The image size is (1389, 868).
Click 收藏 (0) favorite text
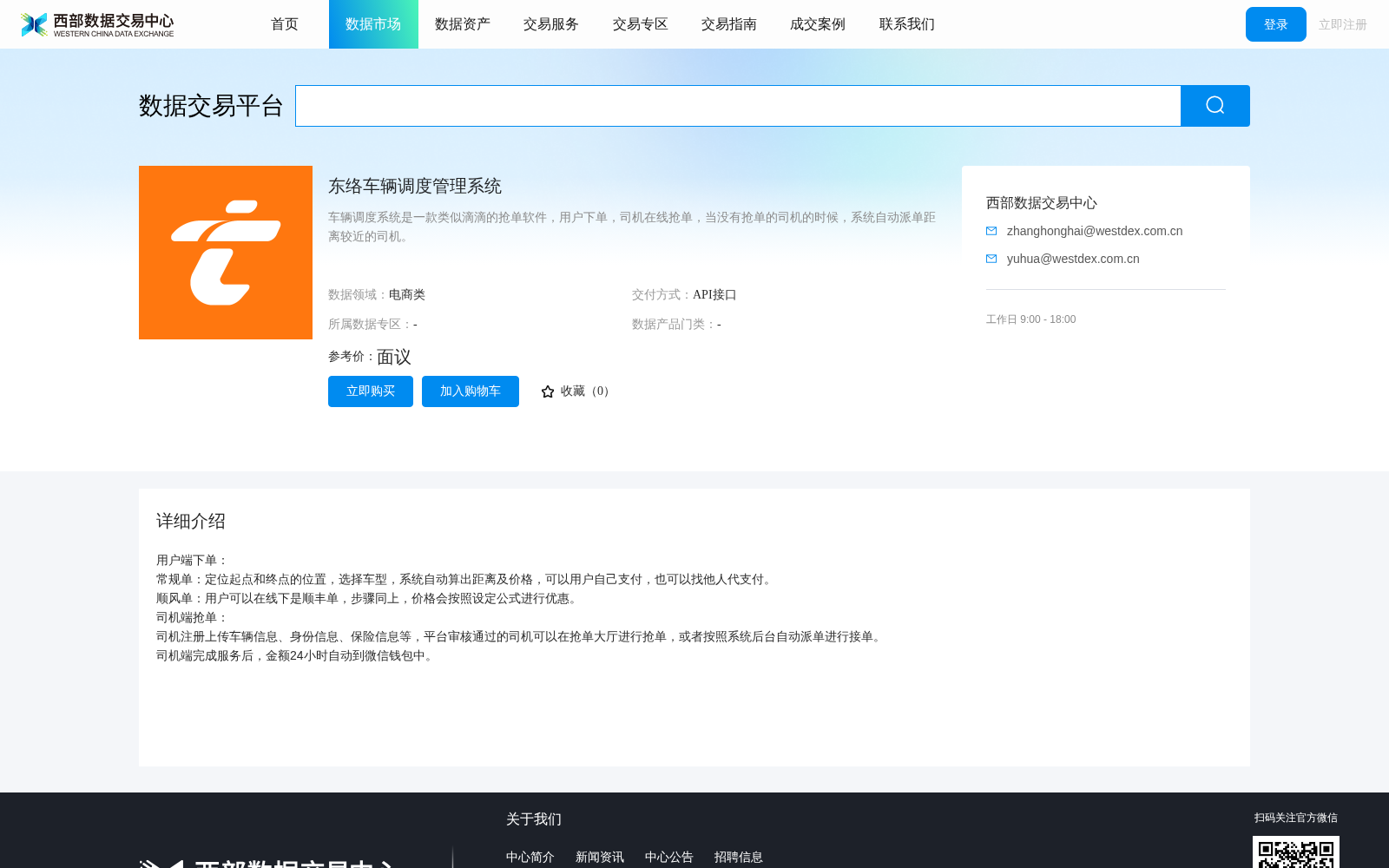pyautogui.click(x=588, y=391)
